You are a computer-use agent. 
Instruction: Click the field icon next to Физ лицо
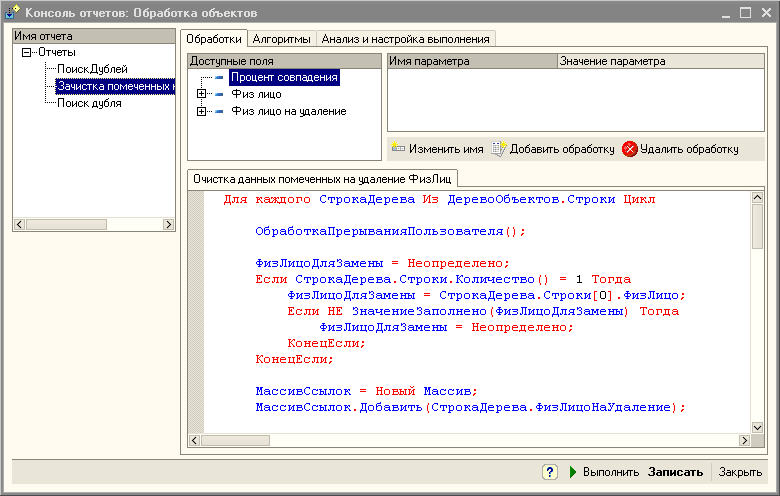(219, 94)
